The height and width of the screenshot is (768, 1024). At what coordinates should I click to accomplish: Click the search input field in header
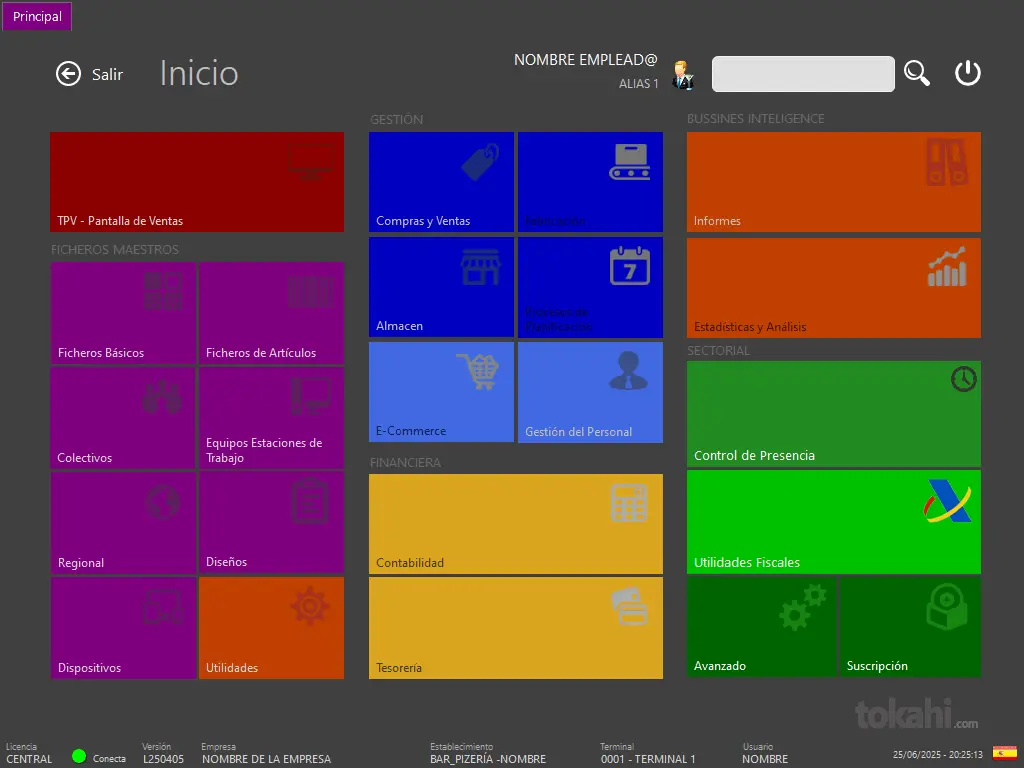coord(803,74)
